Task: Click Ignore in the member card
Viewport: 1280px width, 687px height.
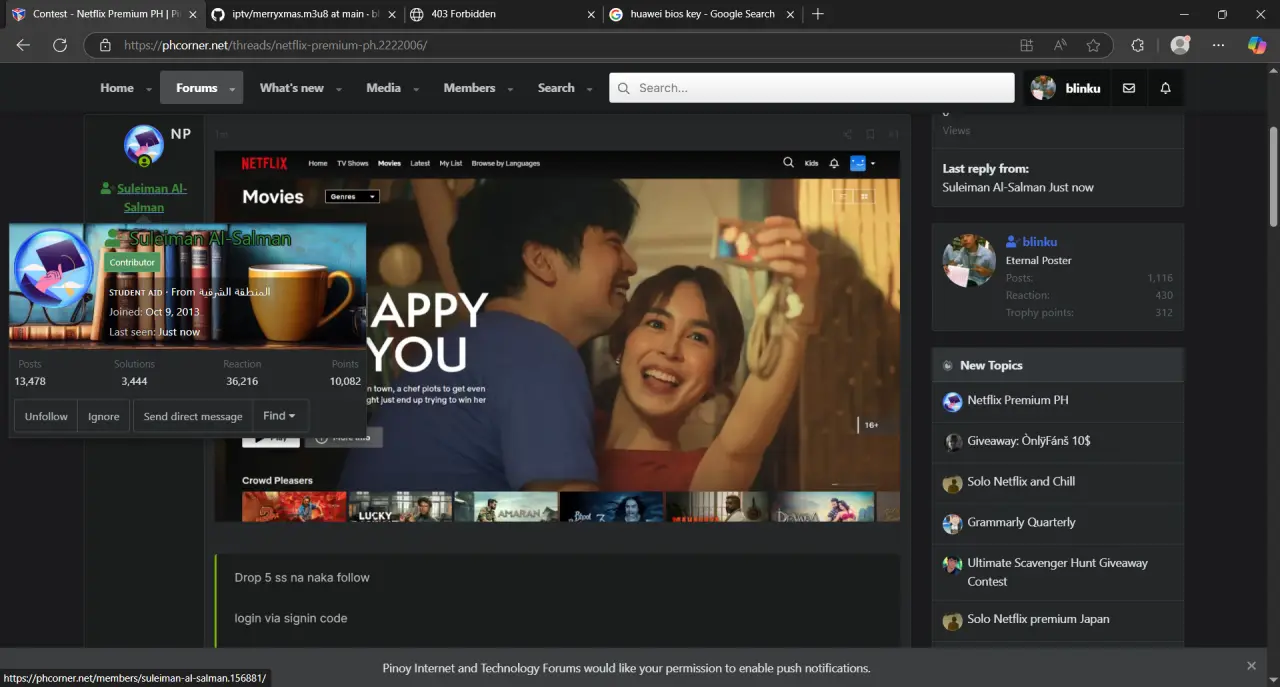Action: coord(103,416)
